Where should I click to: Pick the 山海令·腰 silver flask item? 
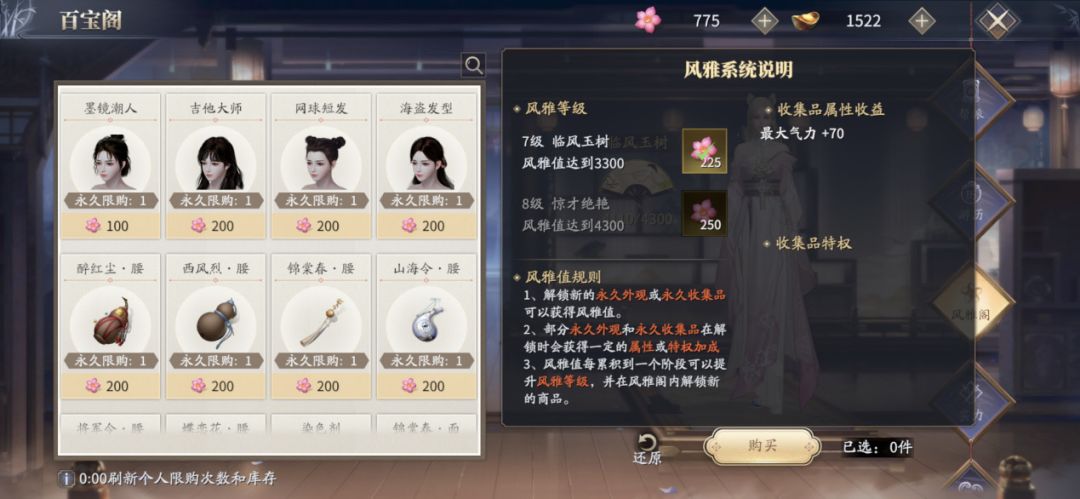point(426,326)
